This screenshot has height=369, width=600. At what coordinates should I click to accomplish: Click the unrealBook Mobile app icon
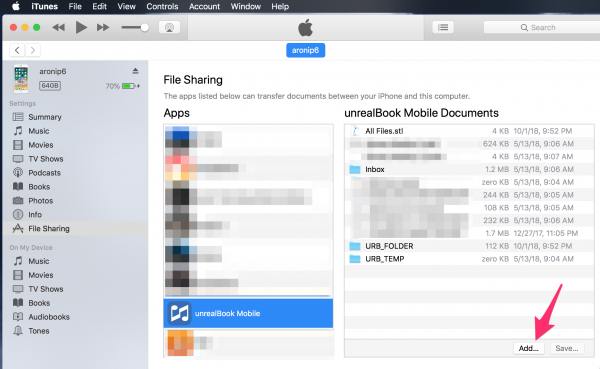[x=179, y=313]
